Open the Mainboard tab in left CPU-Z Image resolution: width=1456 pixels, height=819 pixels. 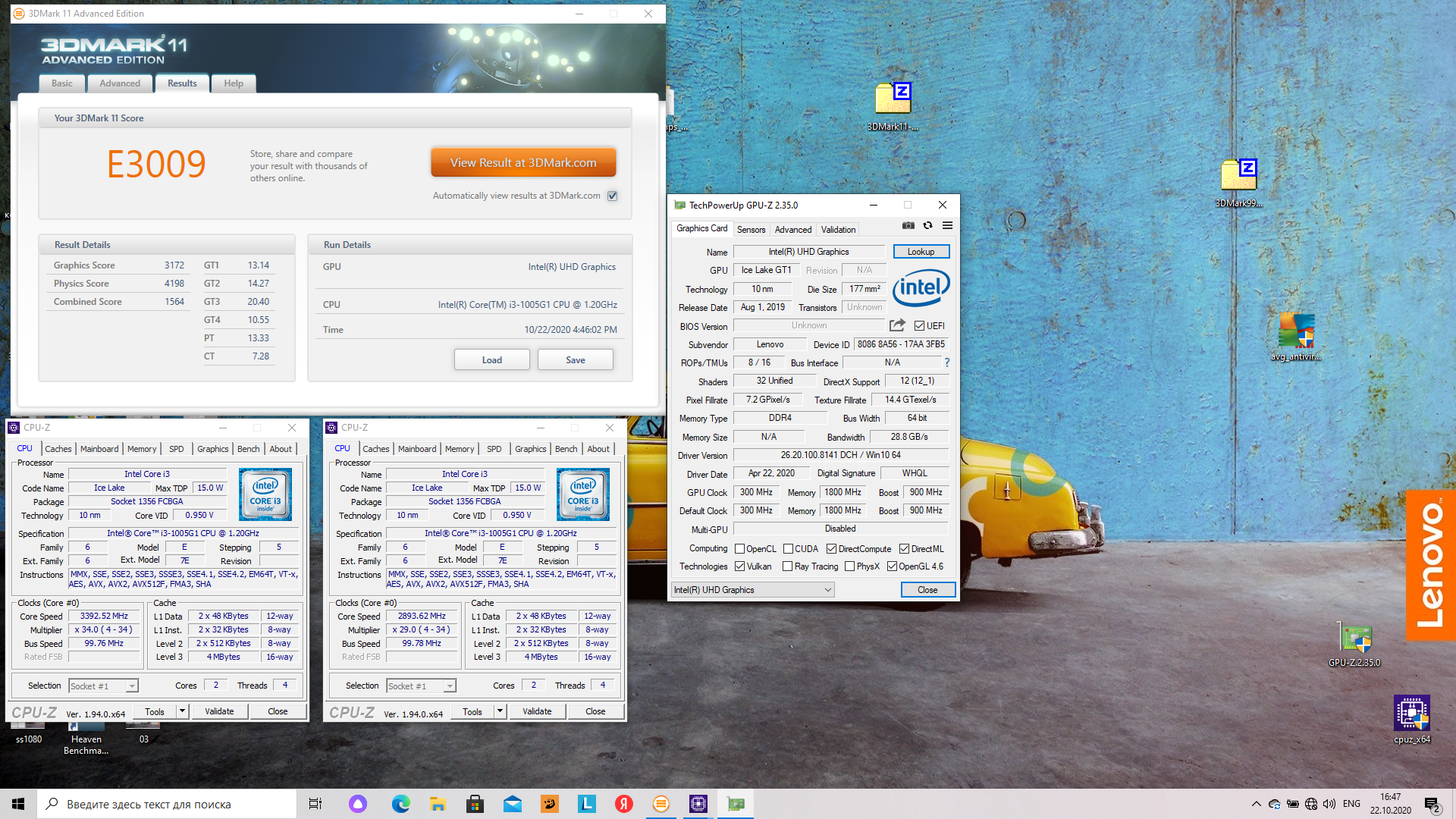pos(99,449)
